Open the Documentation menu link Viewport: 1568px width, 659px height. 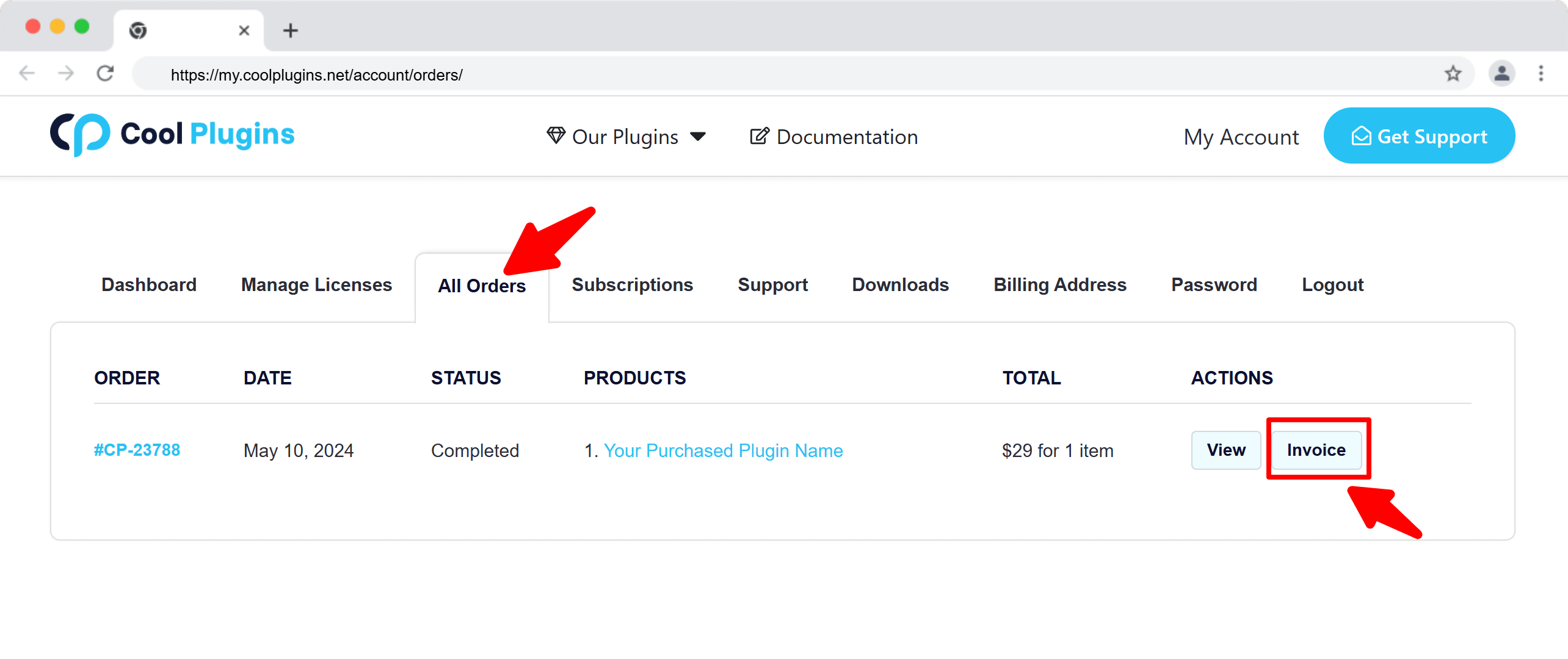833,137
